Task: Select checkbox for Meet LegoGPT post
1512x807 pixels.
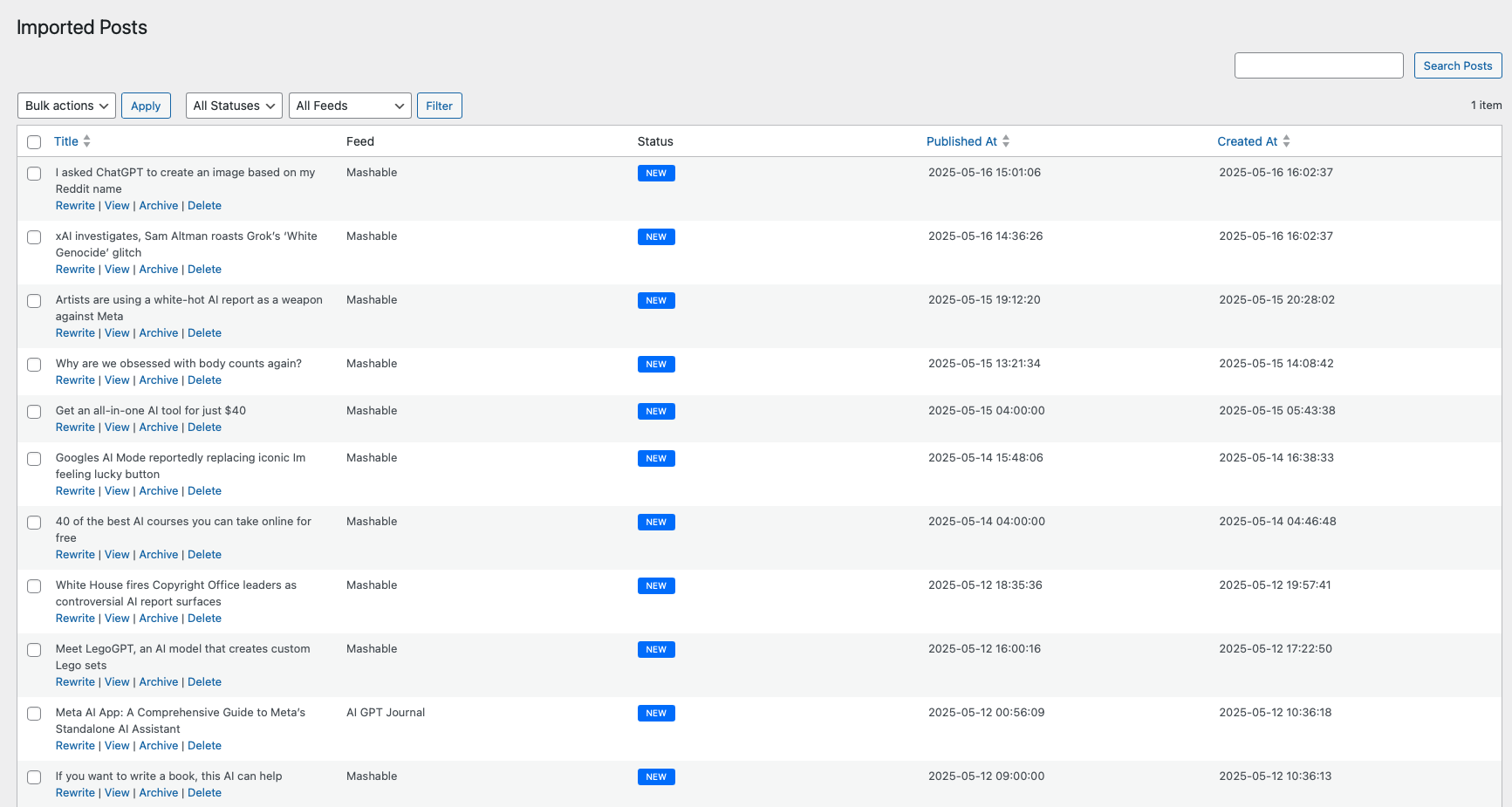Action: point(34,650)
